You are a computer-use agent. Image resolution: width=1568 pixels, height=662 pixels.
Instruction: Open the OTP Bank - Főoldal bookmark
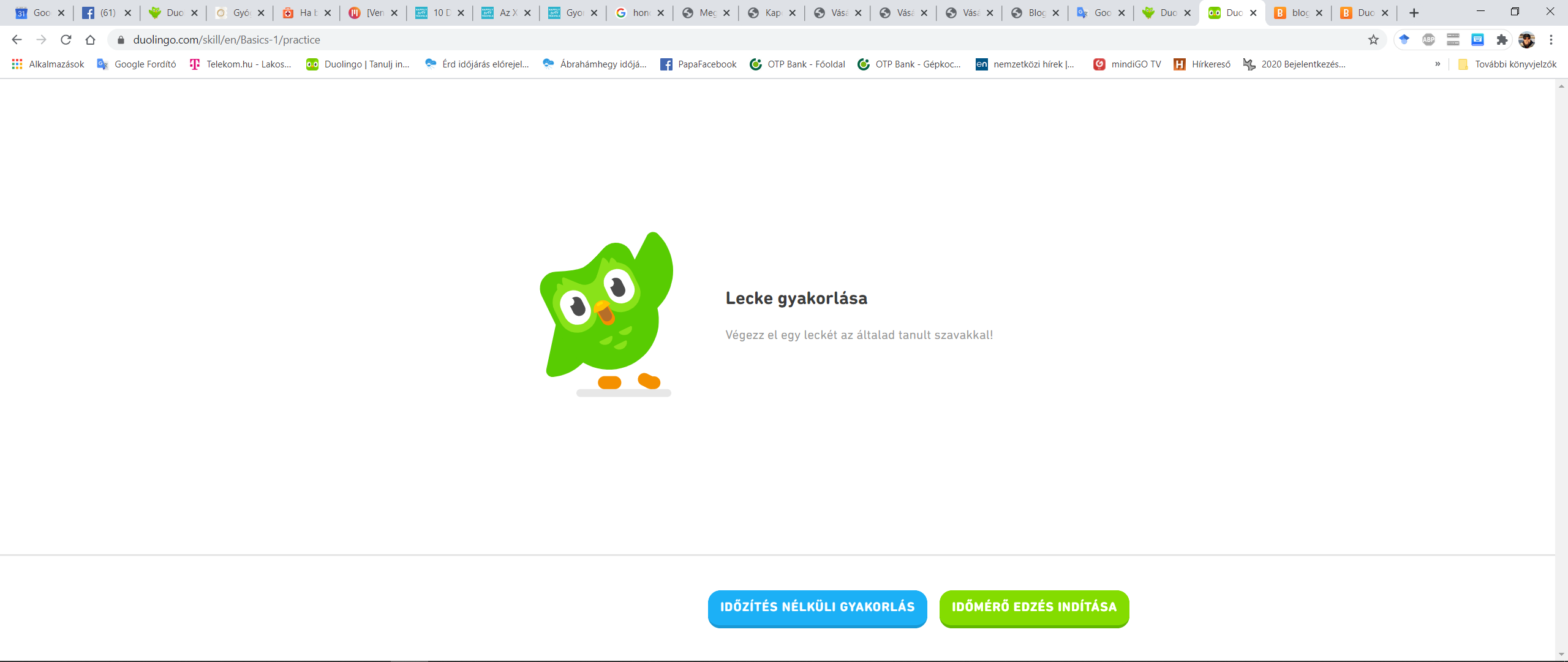tap(797, 64)
